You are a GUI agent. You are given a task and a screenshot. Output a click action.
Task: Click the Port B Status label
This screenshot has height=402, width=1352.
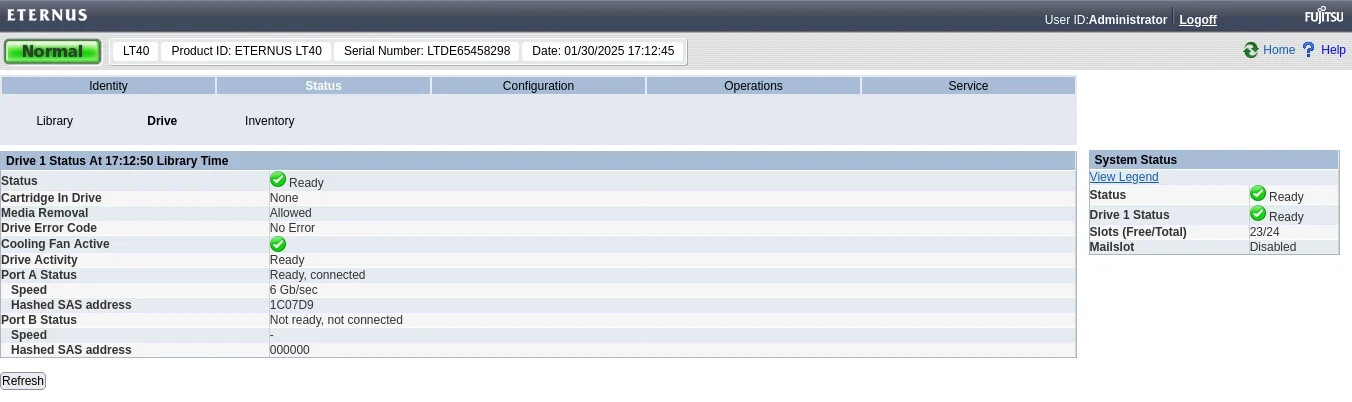tap(39, 320)
